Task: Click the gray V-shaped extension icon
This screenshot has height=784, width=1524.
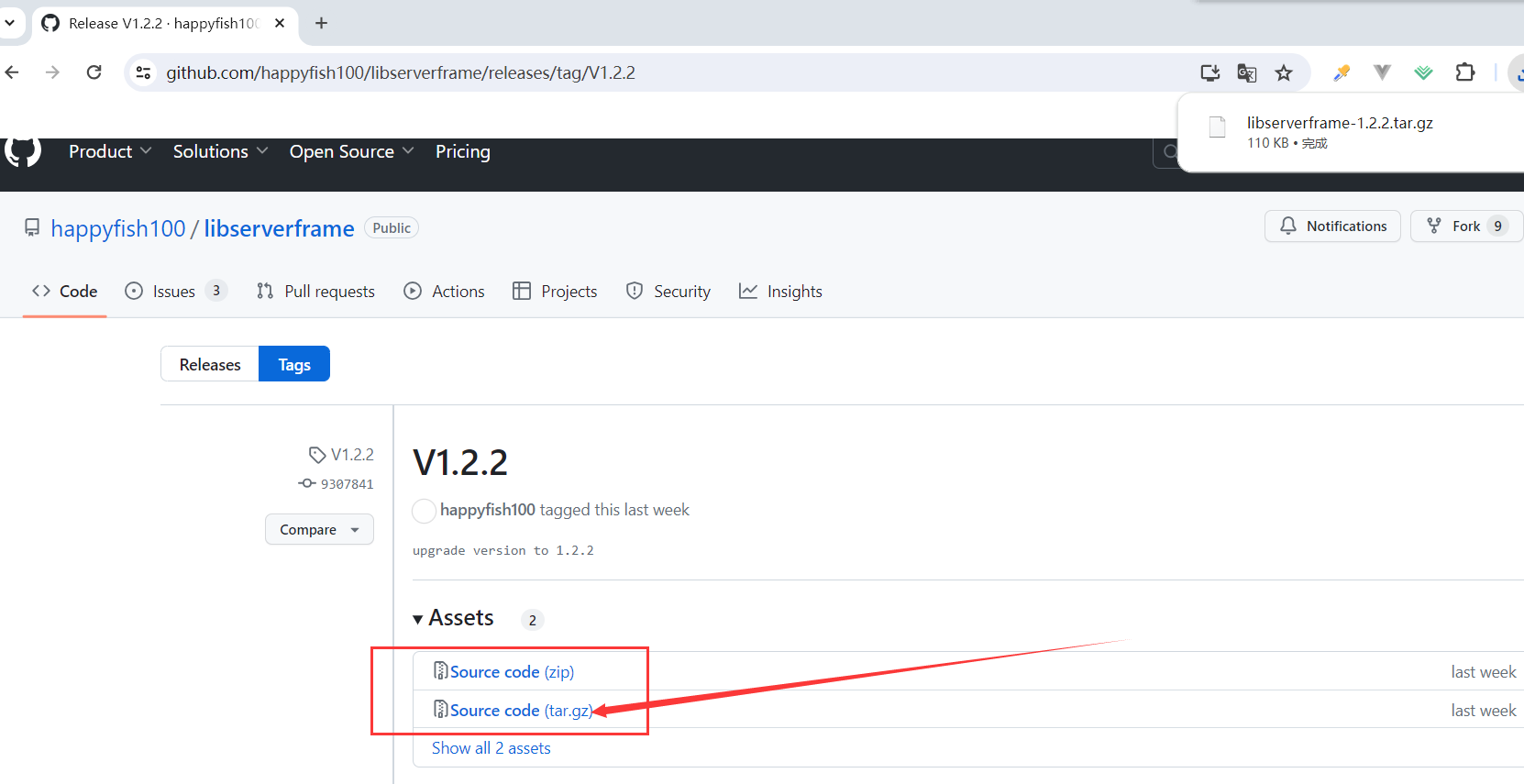Action: click(1382, 72)
